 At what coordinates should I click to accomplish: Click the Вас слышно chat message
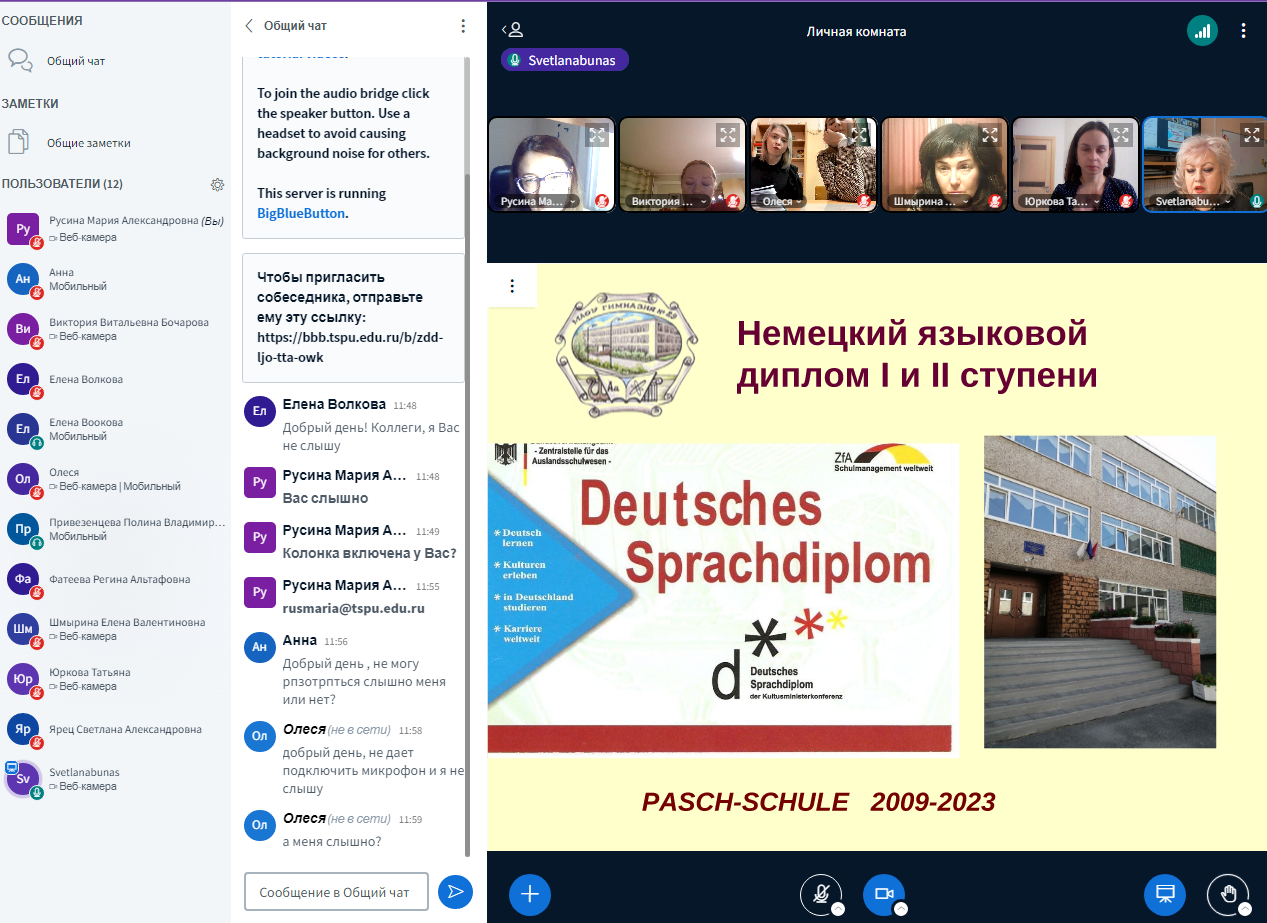[325, 498]
